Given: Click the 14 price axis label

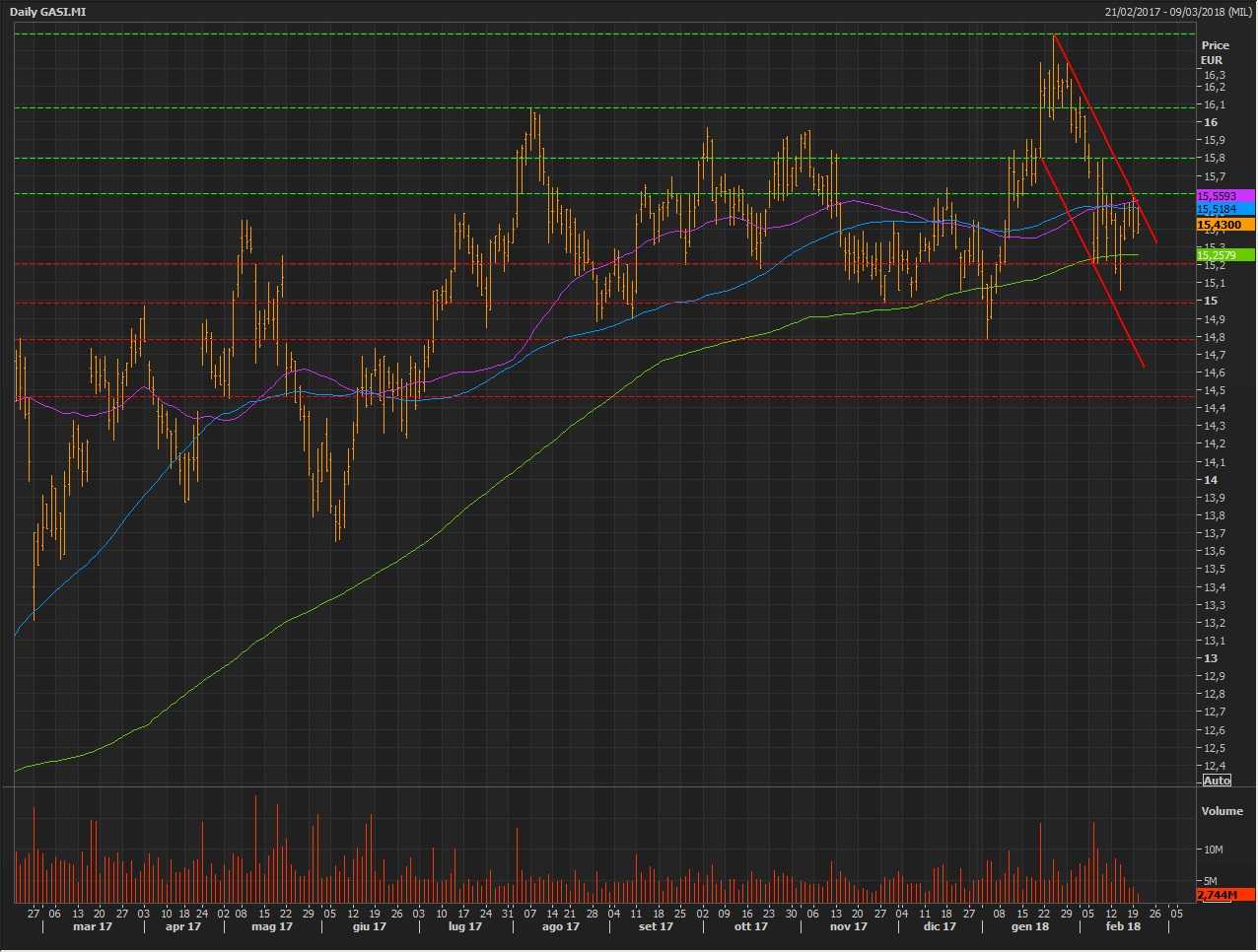Looking at the screenshot, I should (x=1210, y=480).
